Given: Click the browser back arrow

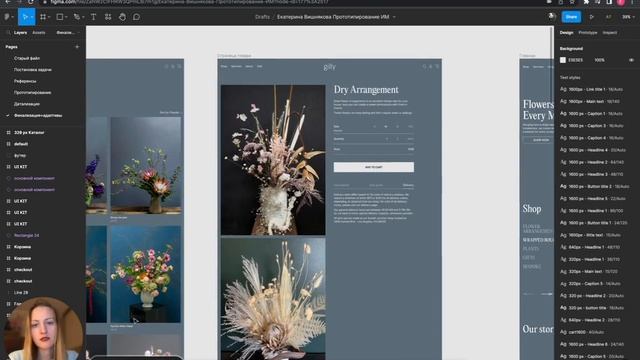Looking at the screenshot, I should coord(8,2).
